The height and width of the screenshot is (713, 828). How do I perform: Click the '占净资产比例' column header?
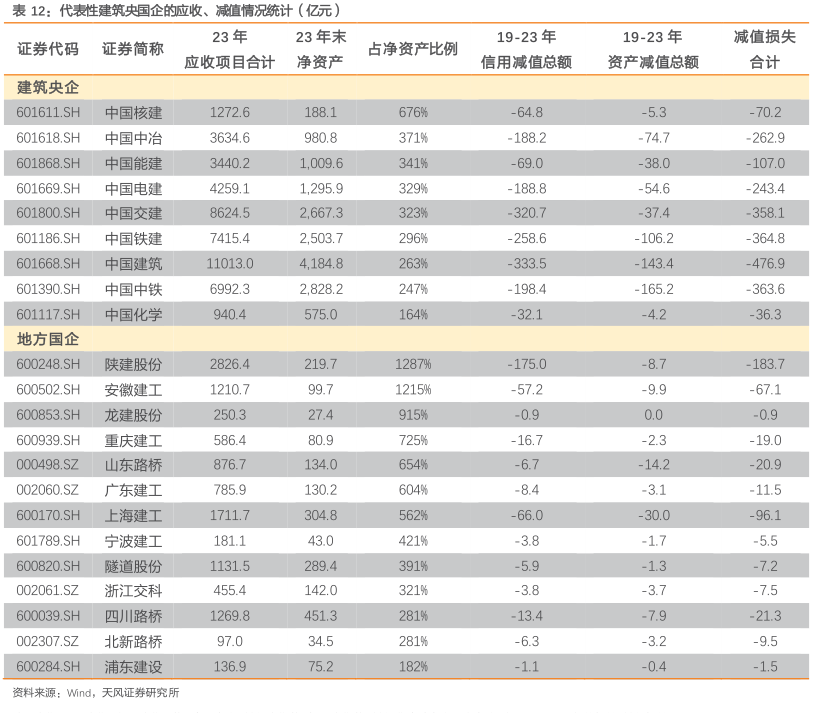tap(412, 49)
